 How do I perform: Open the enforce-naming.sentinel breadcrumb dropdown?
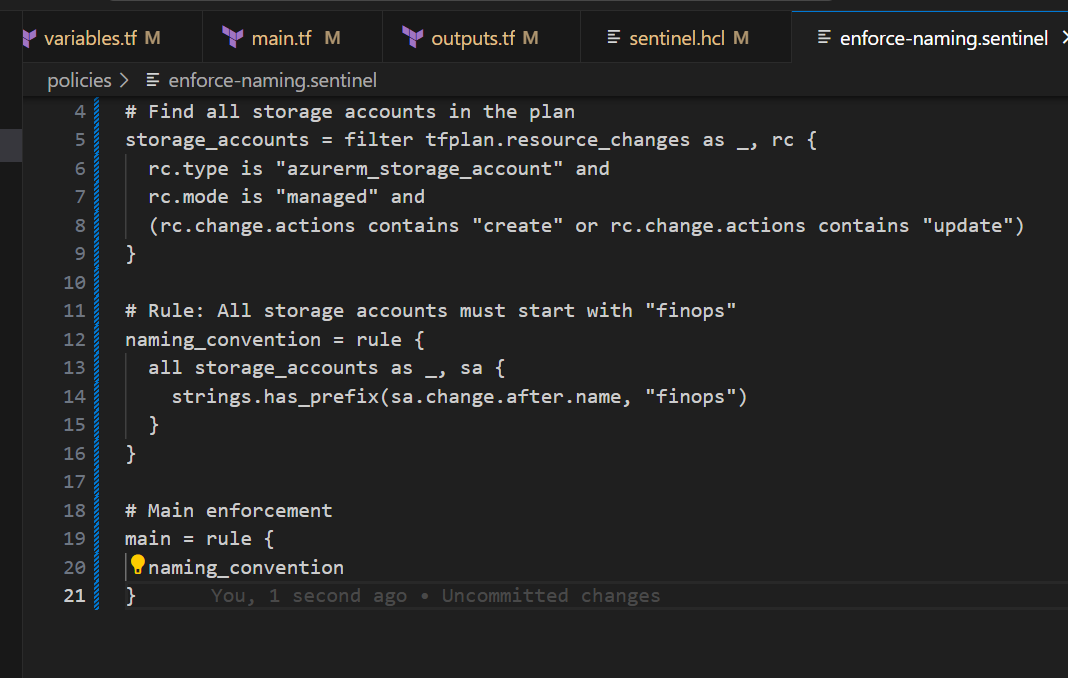pos(273,80)
